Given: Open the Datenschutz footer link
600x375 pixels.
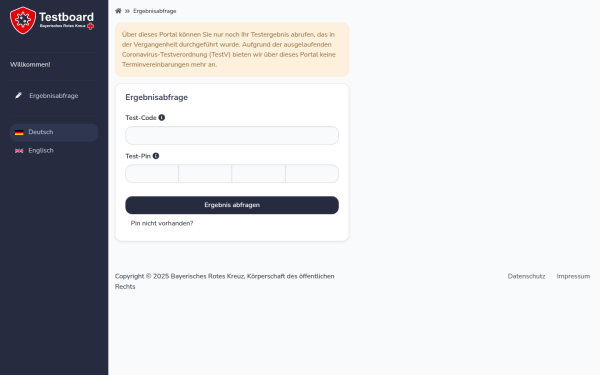Looking at the screenshot, I should 526,276.
